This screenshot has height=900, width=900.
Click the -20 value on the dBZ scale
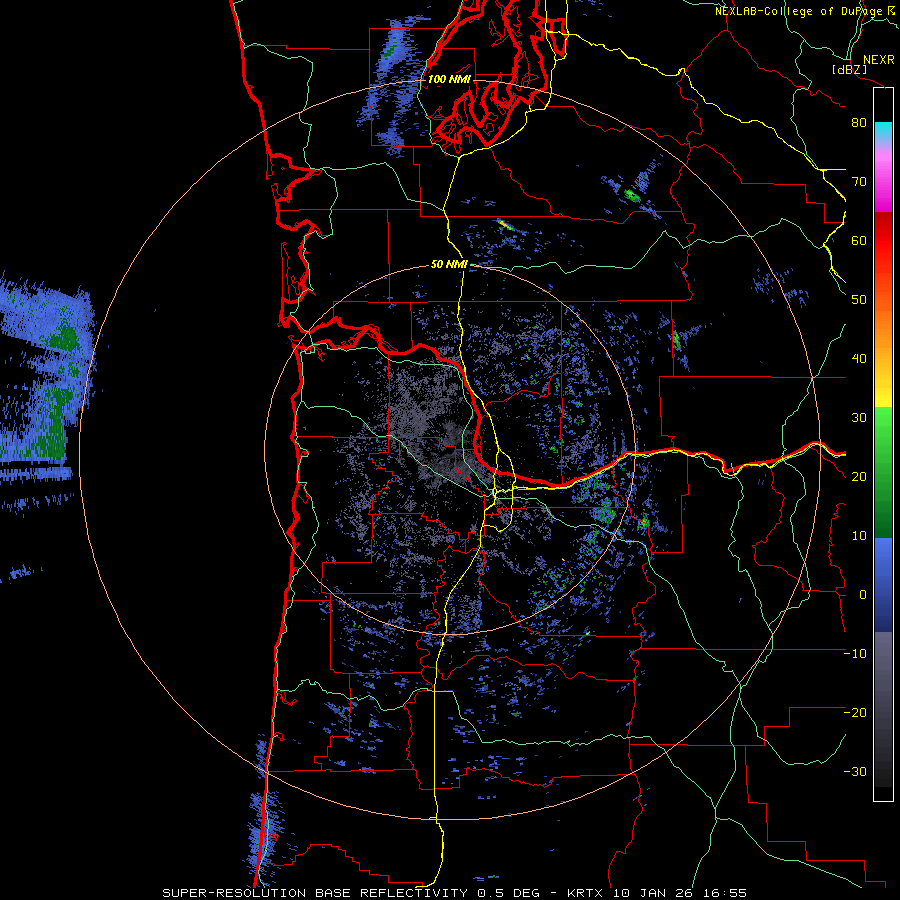point(855,714)
